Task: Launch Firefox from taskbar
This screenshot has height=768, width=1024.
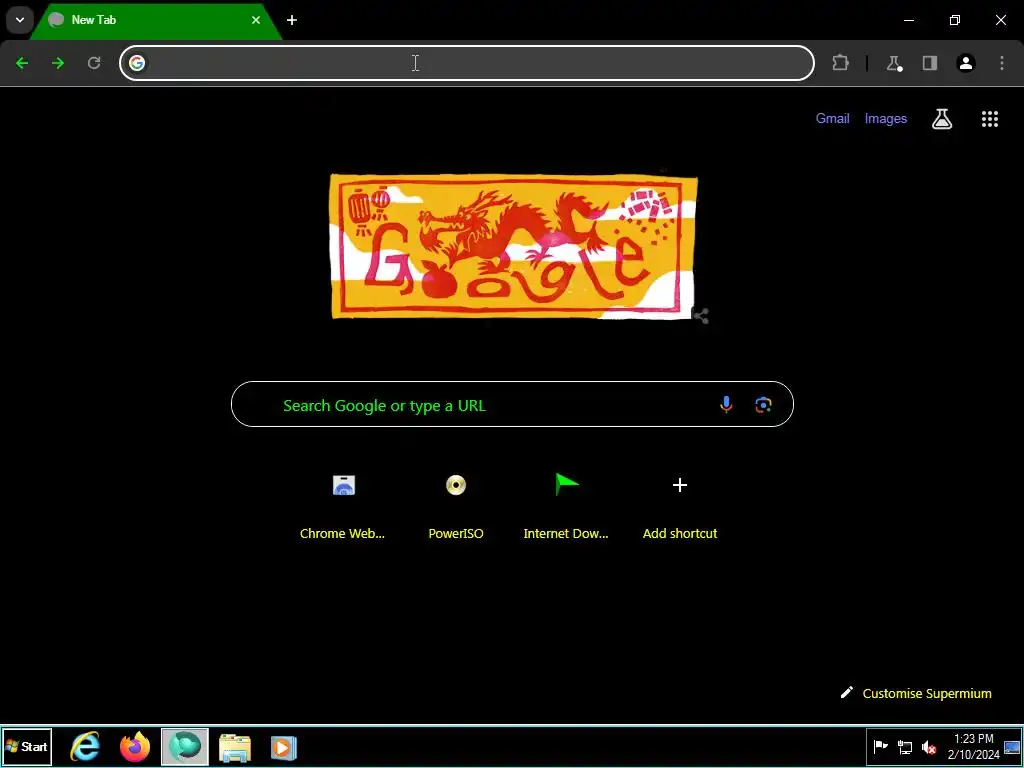Action: (135, 747)
